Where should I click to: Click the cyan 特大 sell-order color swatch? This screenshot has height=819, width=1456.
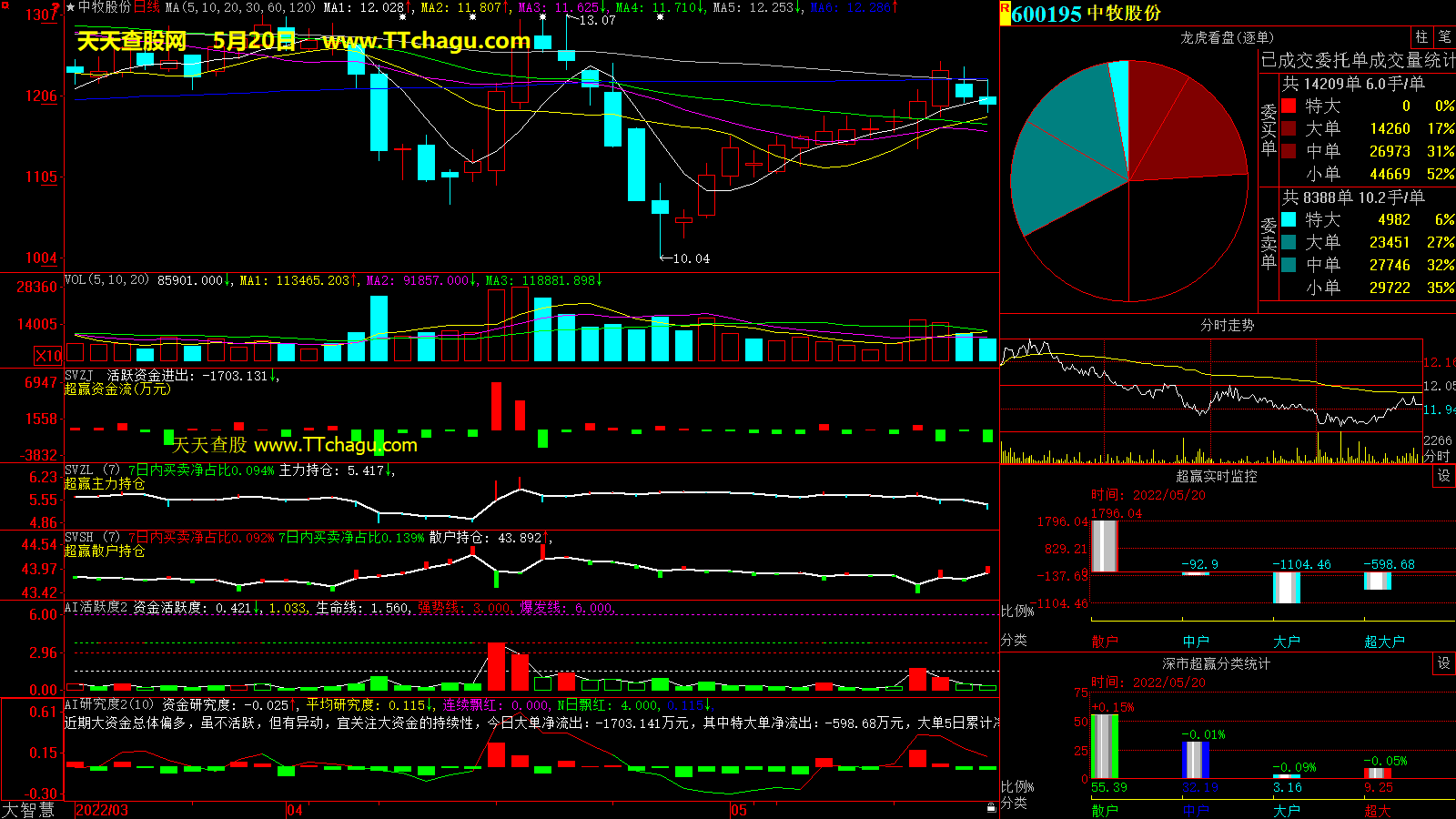[x=1289, y=219]
